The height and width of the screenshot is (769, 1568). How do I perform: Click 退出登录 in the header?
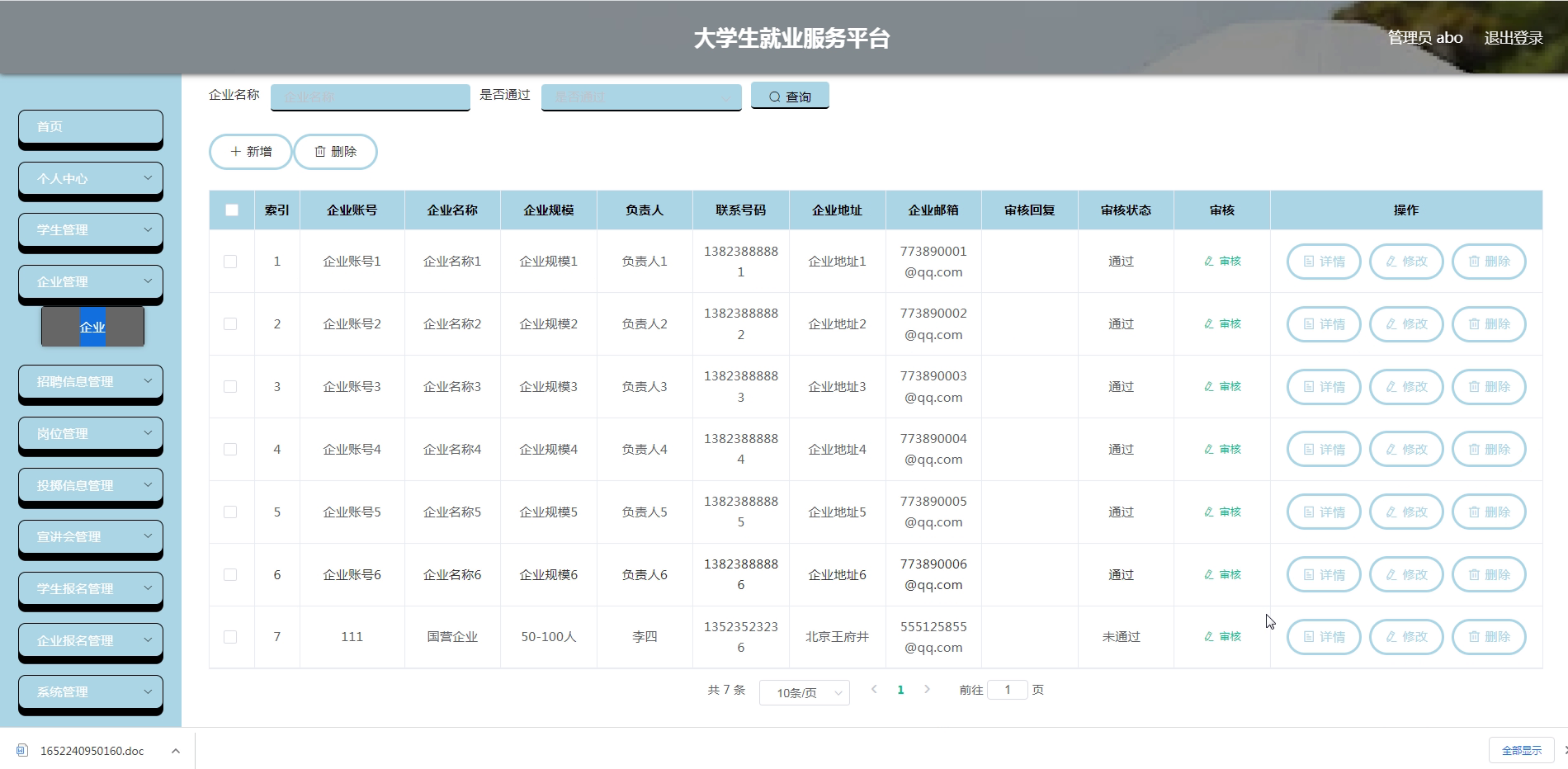(x=1514, y=38)
